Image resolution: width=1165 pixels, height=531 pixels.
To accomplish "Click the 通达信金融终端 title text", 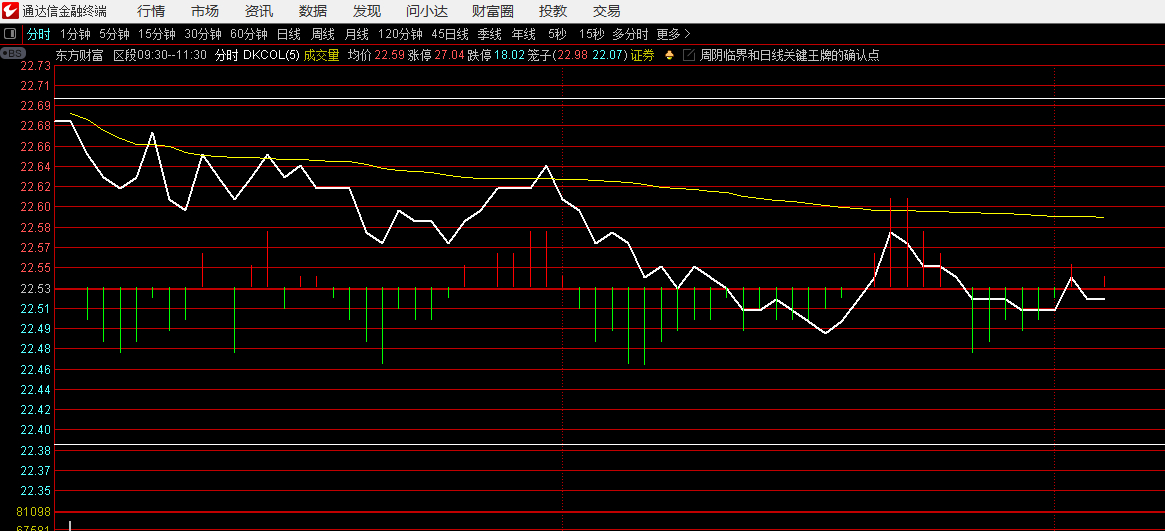I will pos(64,11).
